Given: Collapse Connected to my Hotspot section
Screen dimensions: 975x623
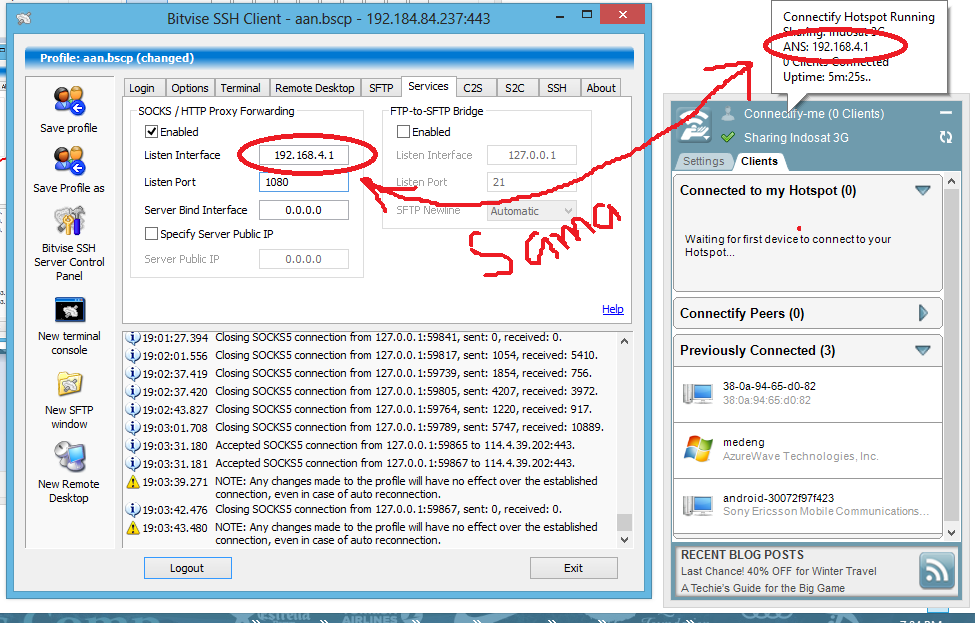Looking at the screenshot, I should (923, 191).
